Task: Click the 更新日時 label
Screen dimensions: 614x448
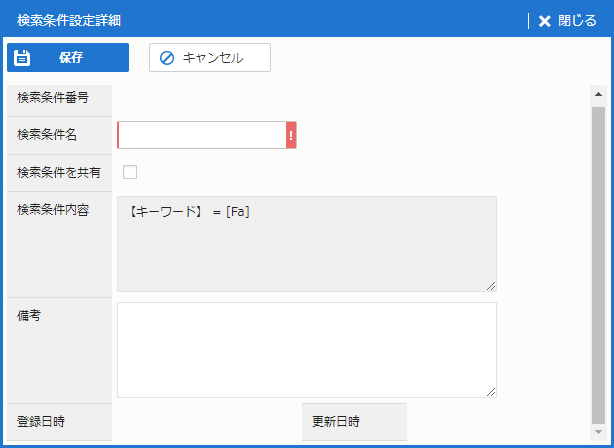Action: pos(336,421)
